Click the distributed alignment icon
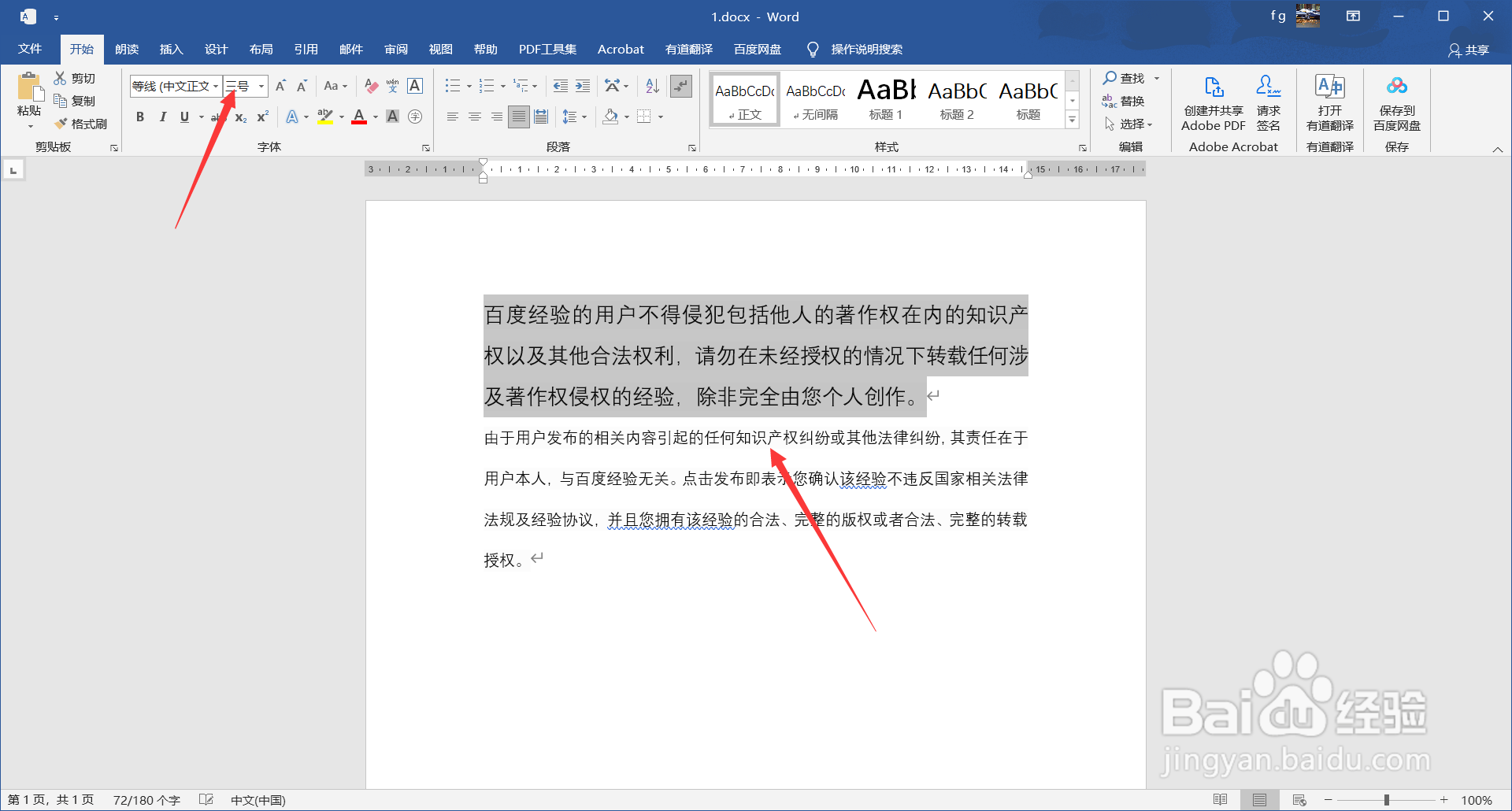 coord(541,117)
